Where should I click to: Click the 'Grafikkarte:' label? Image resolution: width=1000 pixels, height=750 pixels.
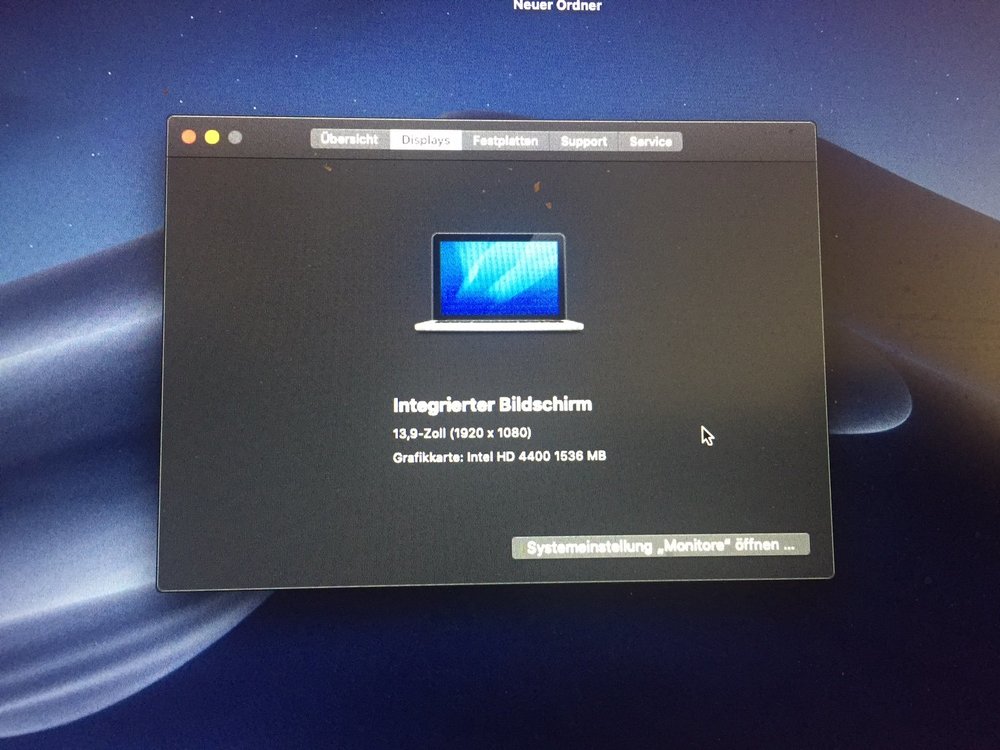click(x=428, y=457)
